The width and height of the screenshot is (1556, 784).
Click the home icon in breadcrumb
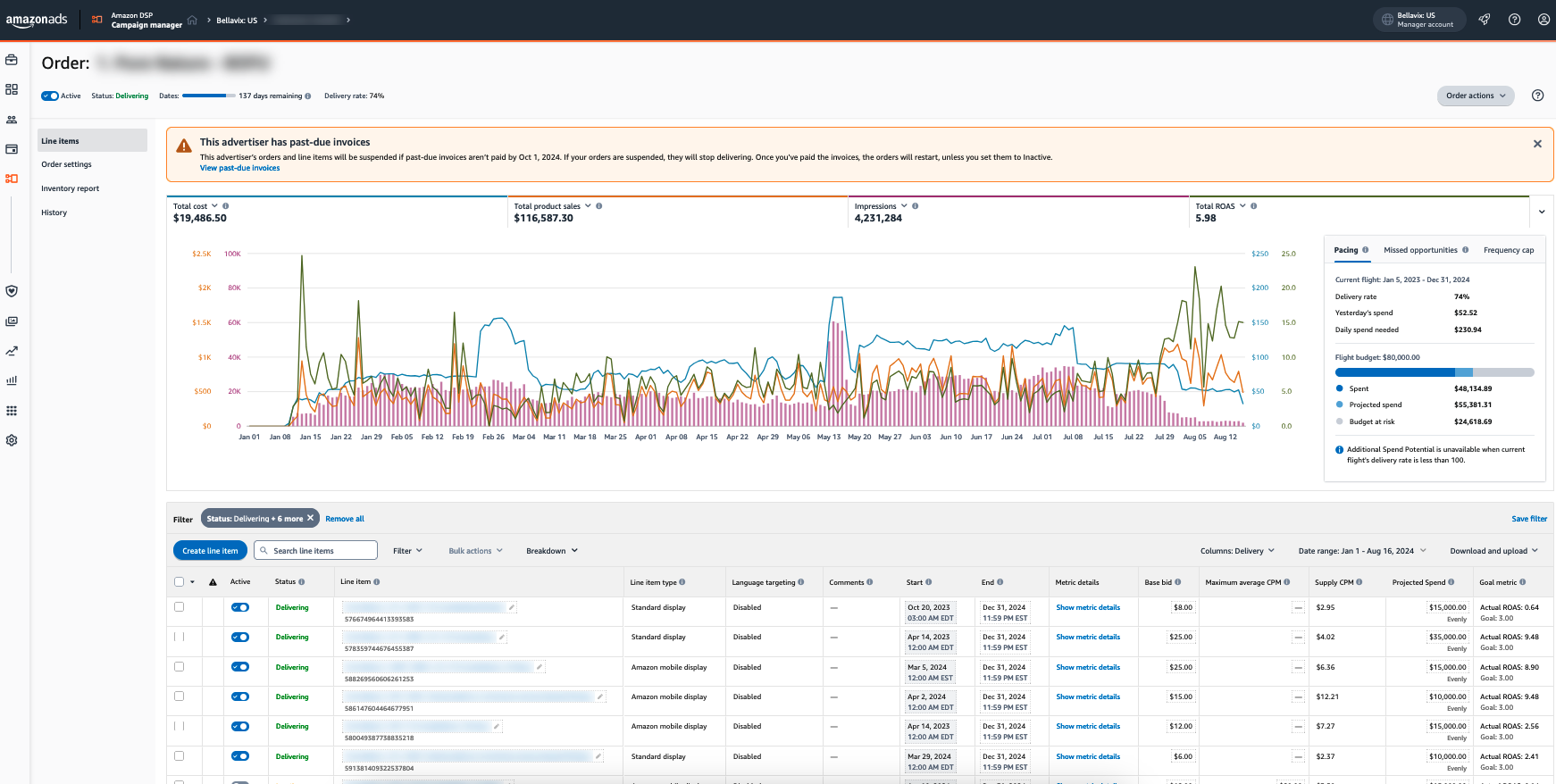click(x=192, y=20)
